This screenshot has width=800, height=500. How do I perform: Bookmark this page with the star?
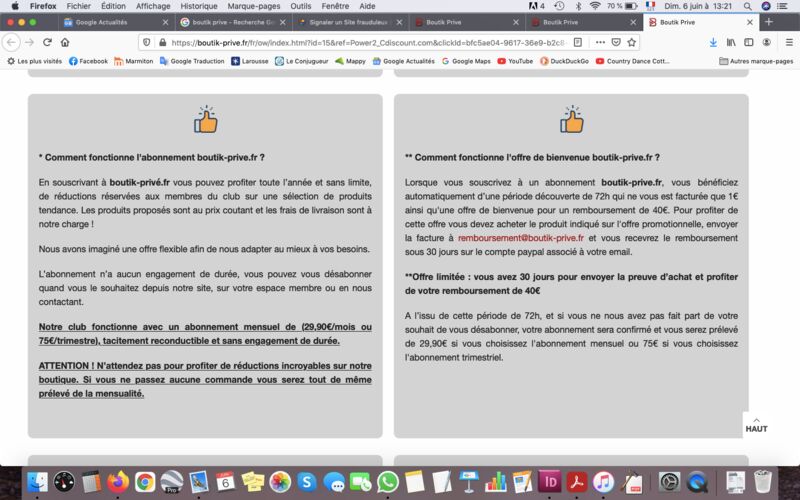pyautogui.click(x=632, y=42)
